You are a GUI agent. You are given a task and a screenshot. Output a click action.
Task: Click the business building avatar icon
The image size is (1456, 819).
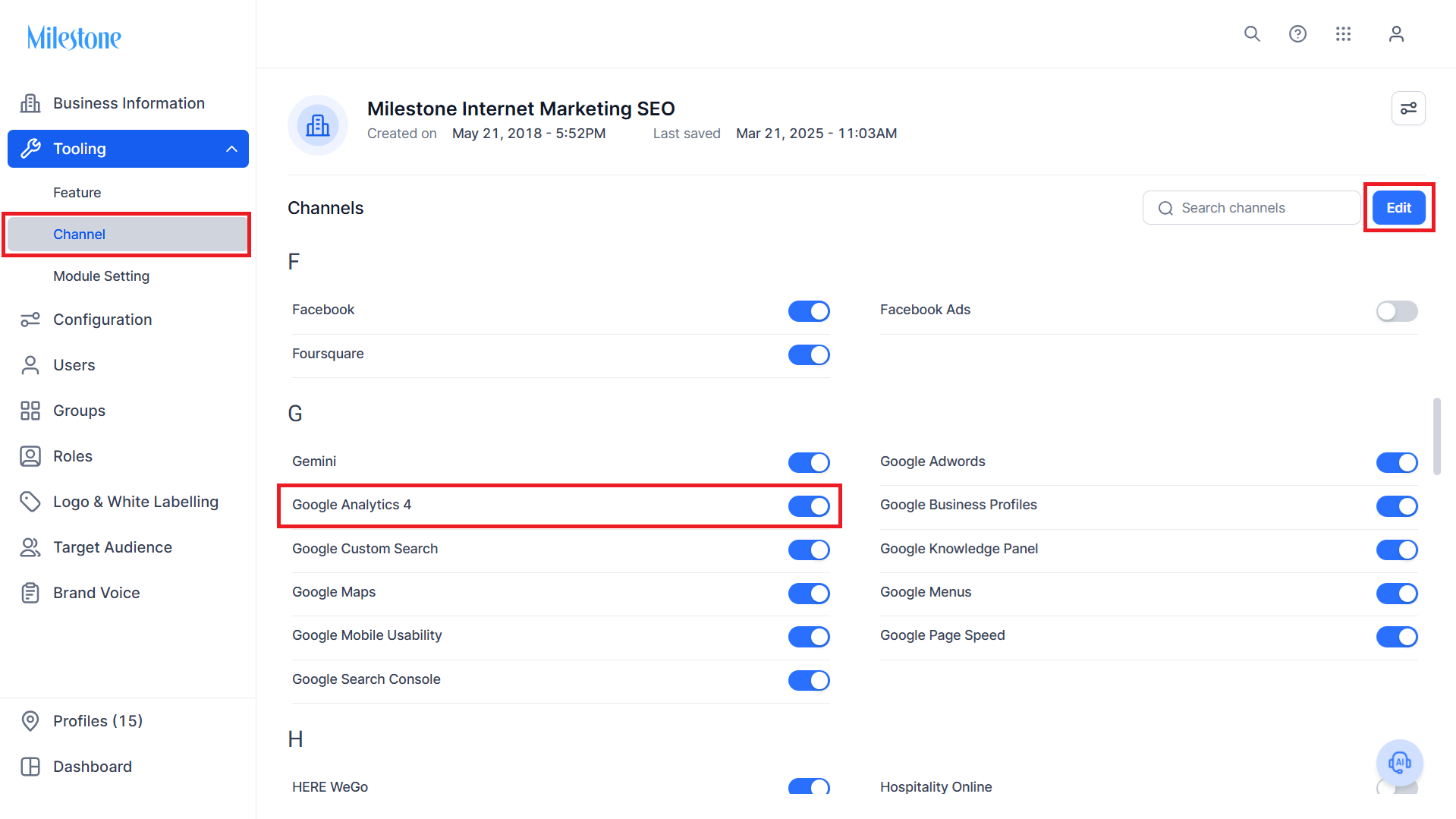tap(318, 125)
